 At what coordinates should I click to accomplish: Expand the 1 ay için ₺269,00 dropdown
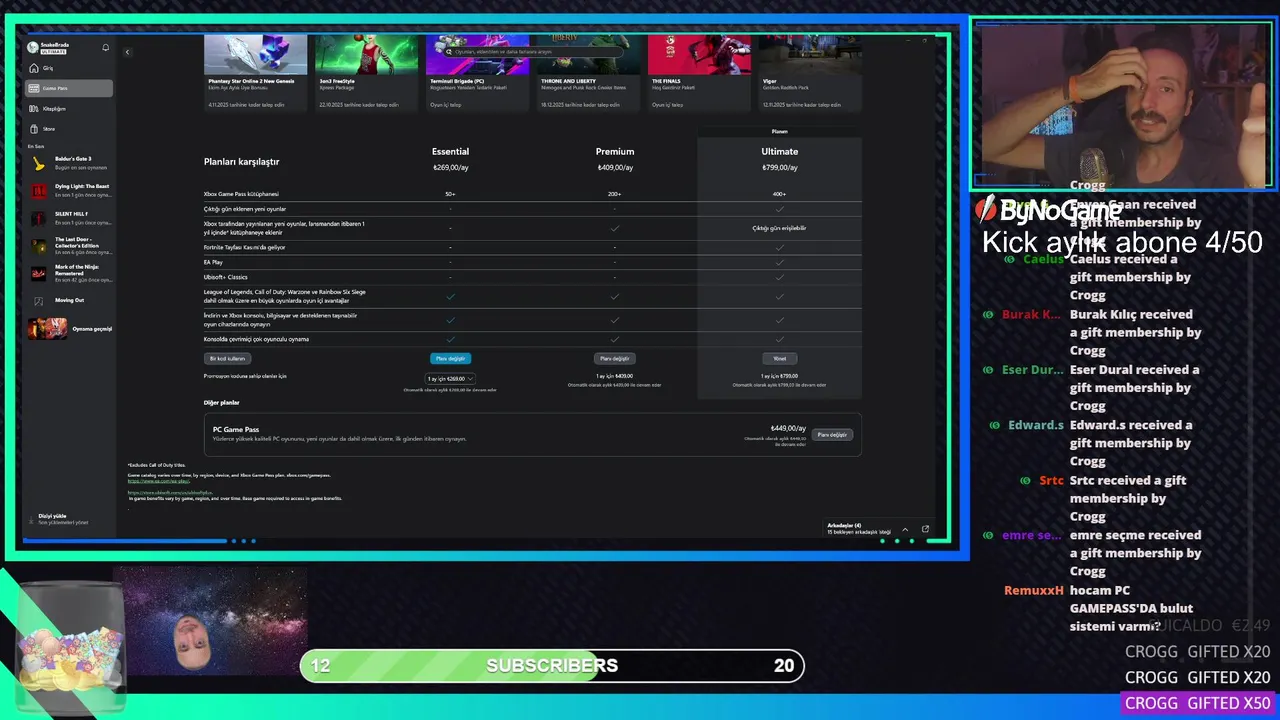[x=449, y=379]
